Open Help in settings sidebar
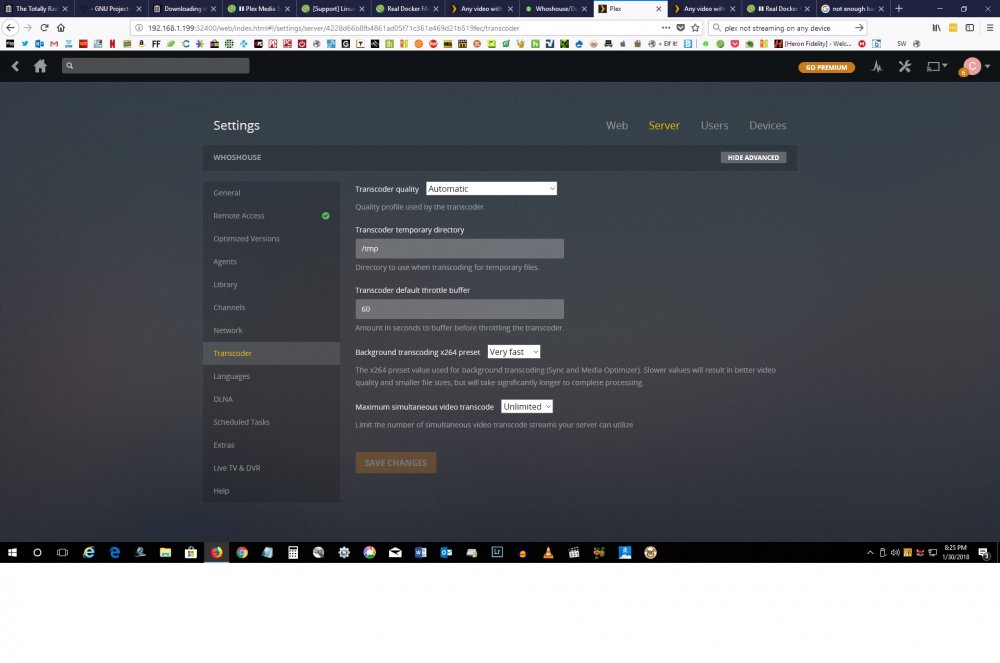Screen dimensions: 1000x663 pyautogui.click(x=271, y=491)
